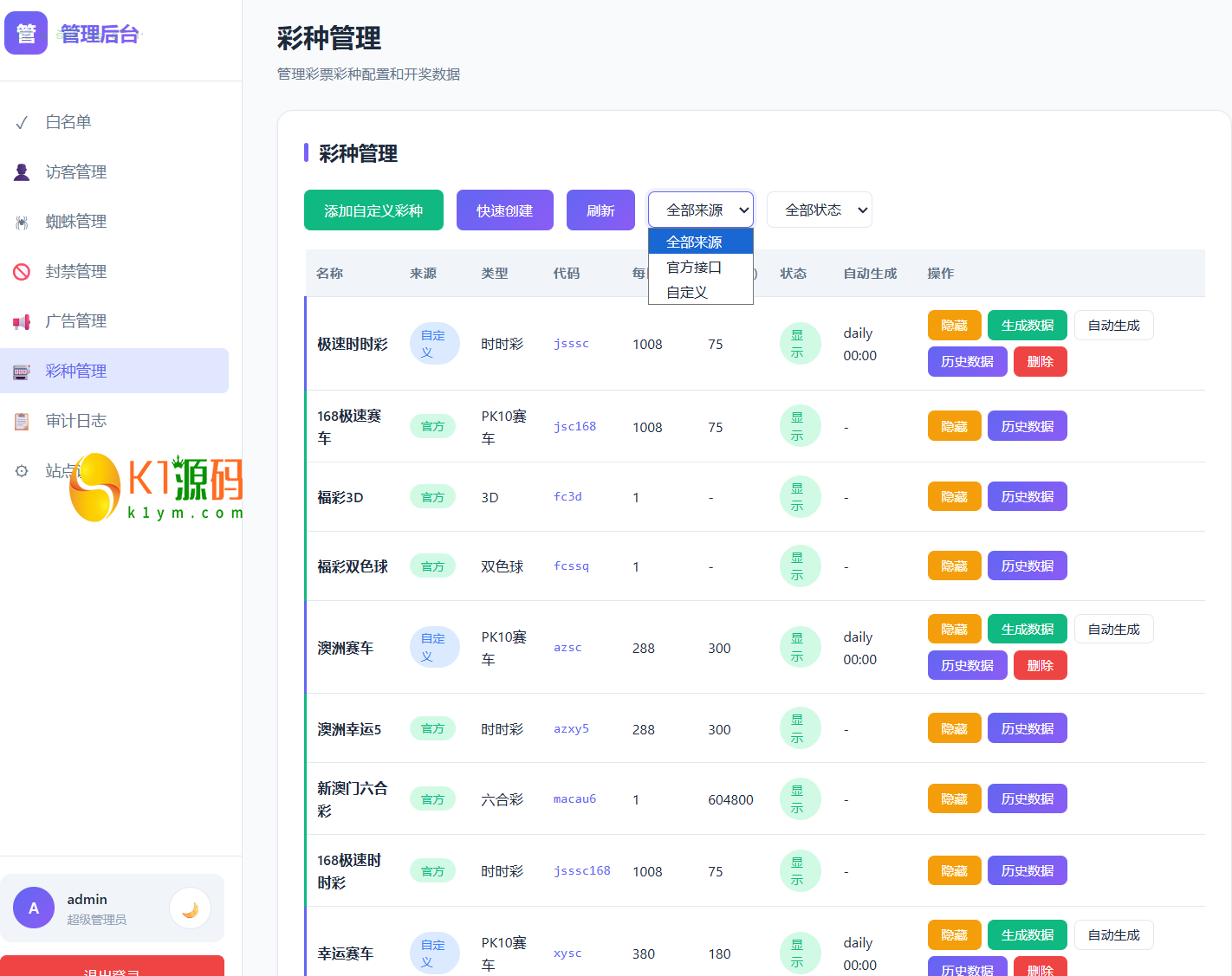
Task: Hide the 168极速赛车 lottery row
Action: [955, 426]
